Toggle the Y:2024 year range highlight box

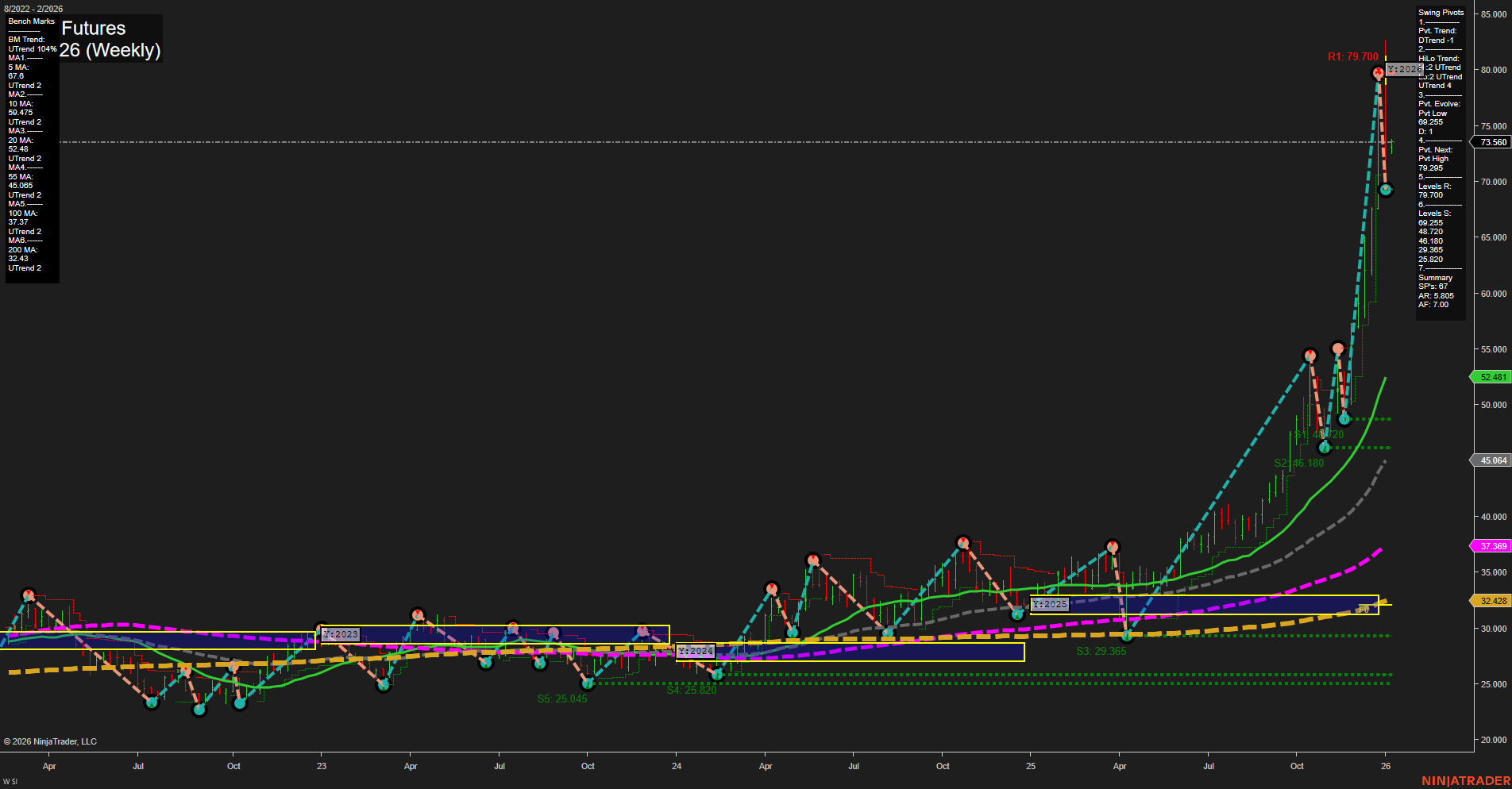pos(695,651)
